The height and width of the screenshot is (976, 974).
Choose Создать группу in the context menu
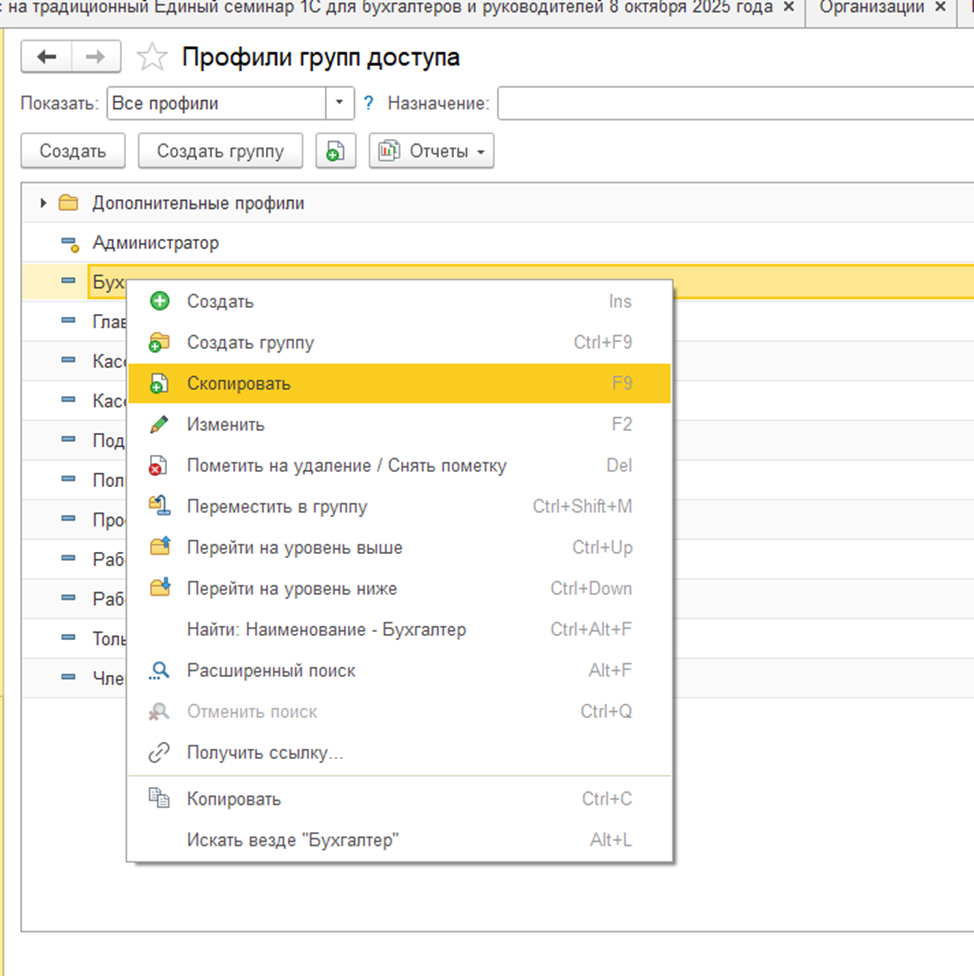coord(400,342)
